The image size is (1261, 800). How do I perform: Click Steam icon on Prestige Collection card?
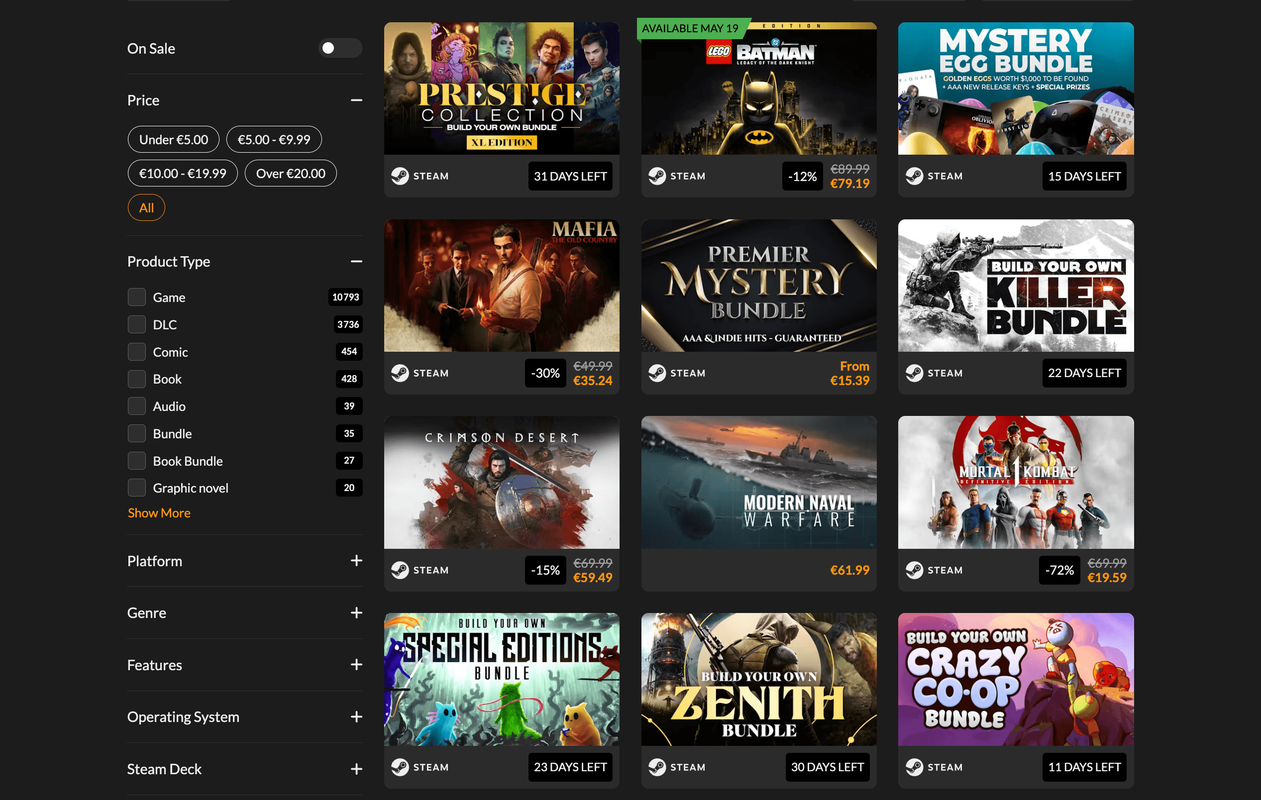coord(400,176)
